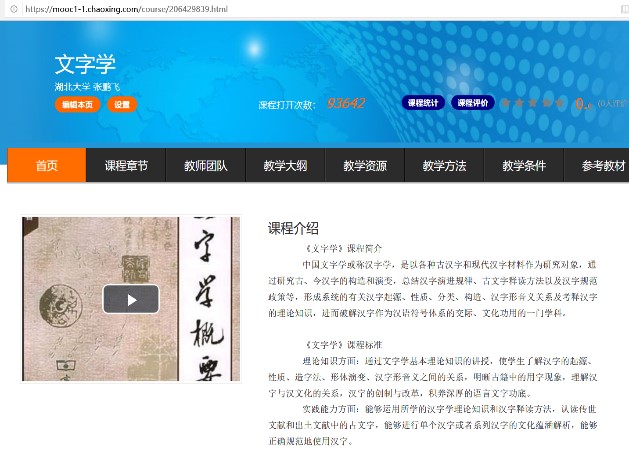Click the 文字学 course title

pyautogui.click(x=85, y=65)
